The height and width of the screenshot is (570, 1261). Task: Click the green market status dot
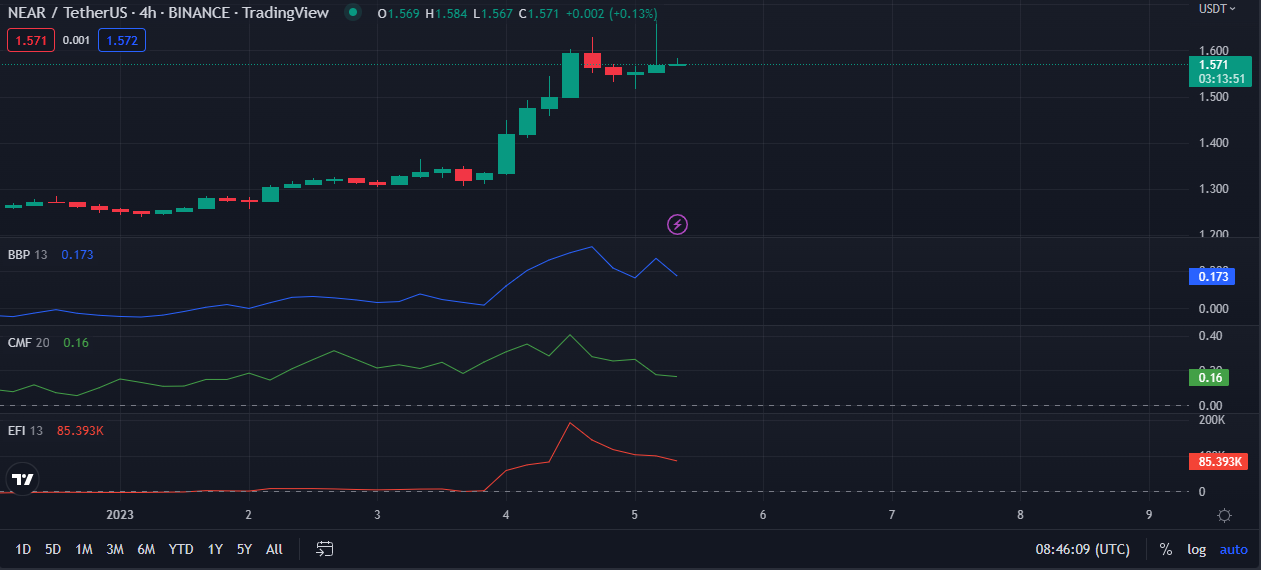(352, 13)
